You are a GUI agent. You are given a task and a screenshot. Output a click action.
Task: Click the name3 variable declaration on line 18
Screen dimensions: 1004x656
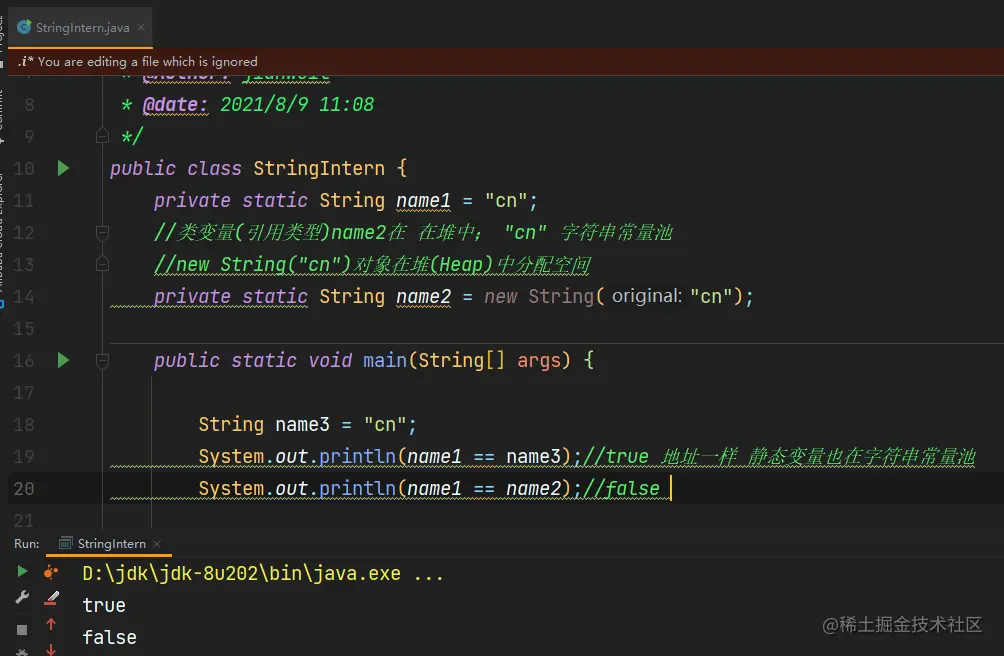click(302, 424)
